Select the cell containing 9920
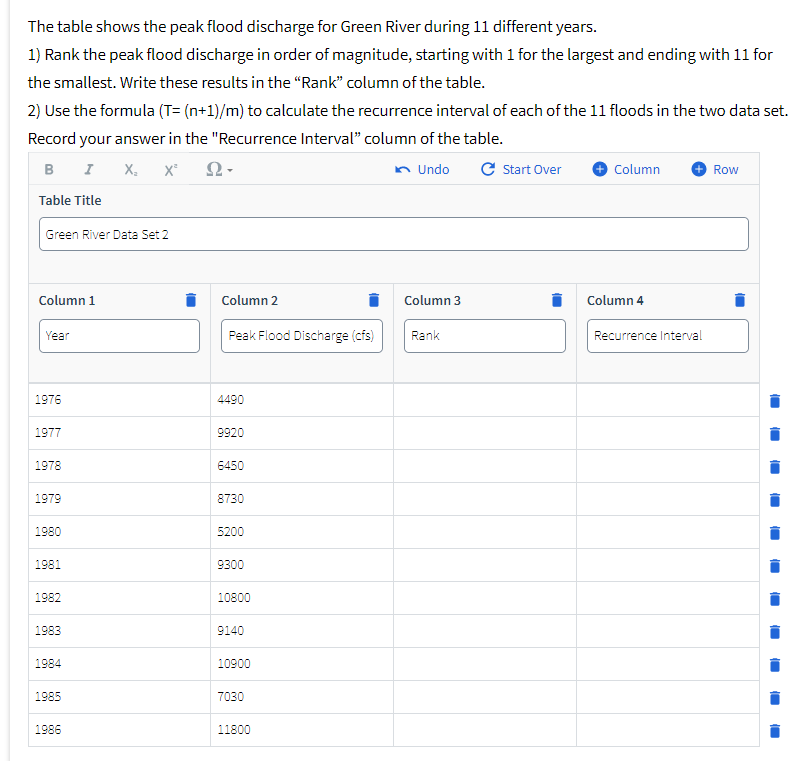This screenshot has width=797, height=761. pos(302,433)
